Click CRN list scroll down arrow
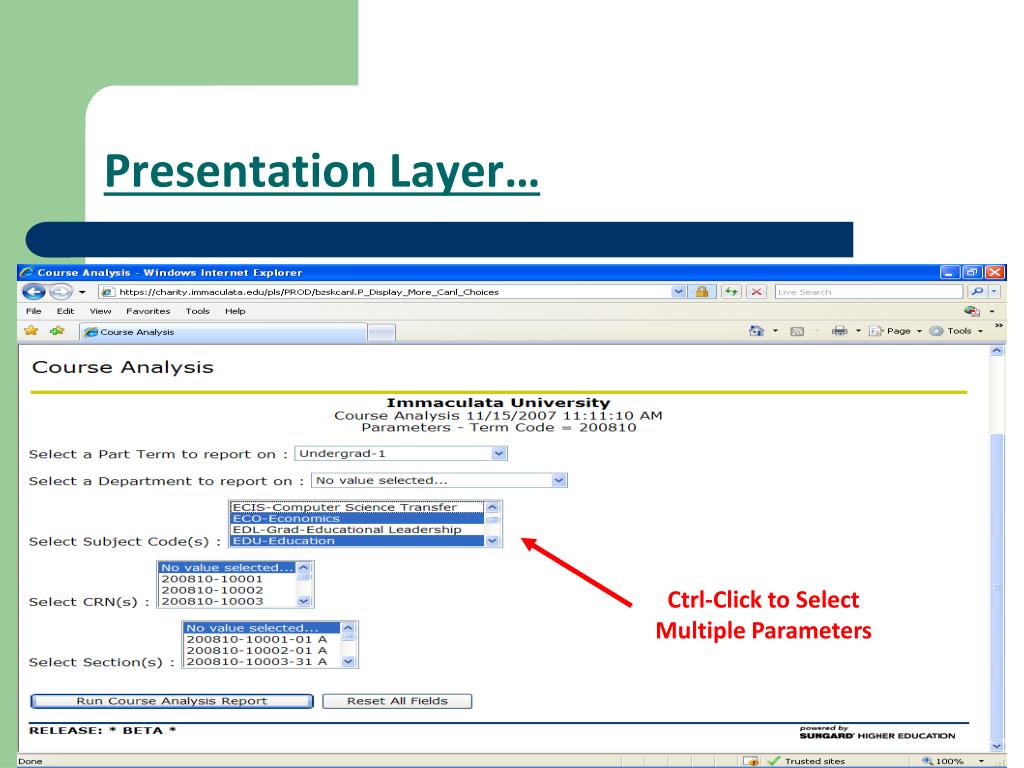Viewport: 1024px width, 768px height. click(304, 601)
